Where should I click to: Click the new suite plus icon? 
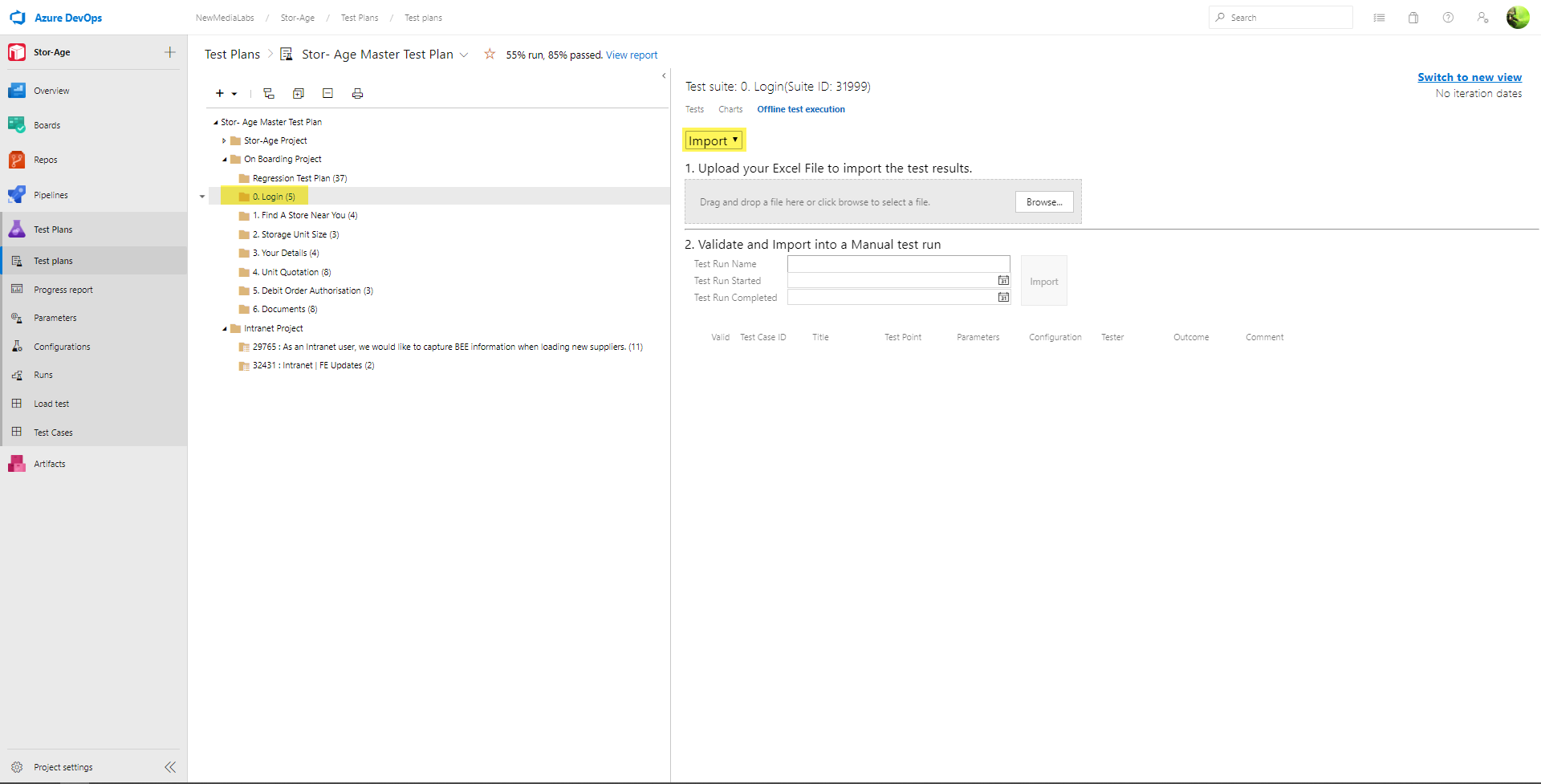tap(220, 94)
